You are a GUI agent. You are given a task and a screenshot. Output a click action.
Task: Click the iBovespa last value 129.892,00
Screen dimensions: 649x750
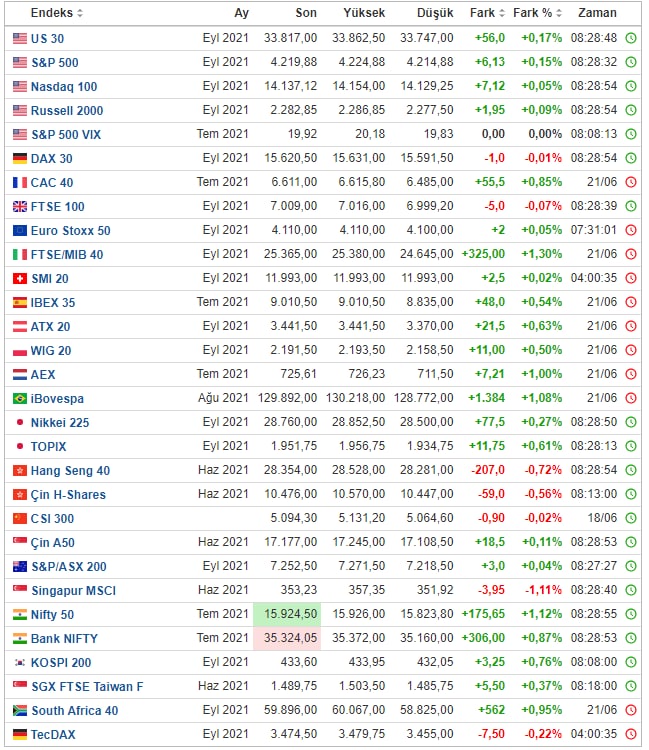click(287, 398)
